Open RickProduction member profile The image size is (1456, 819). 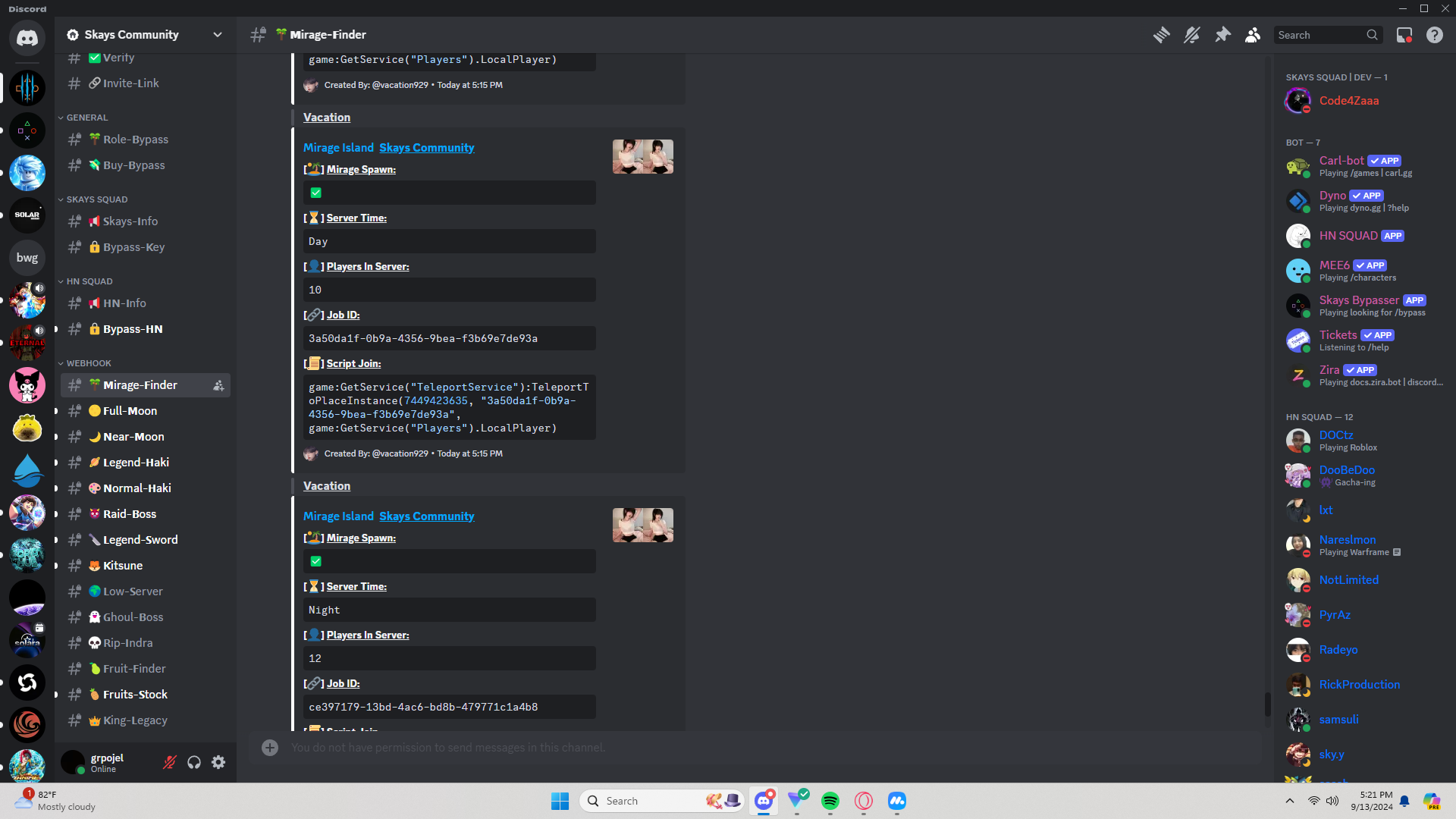coord(1361,685)
